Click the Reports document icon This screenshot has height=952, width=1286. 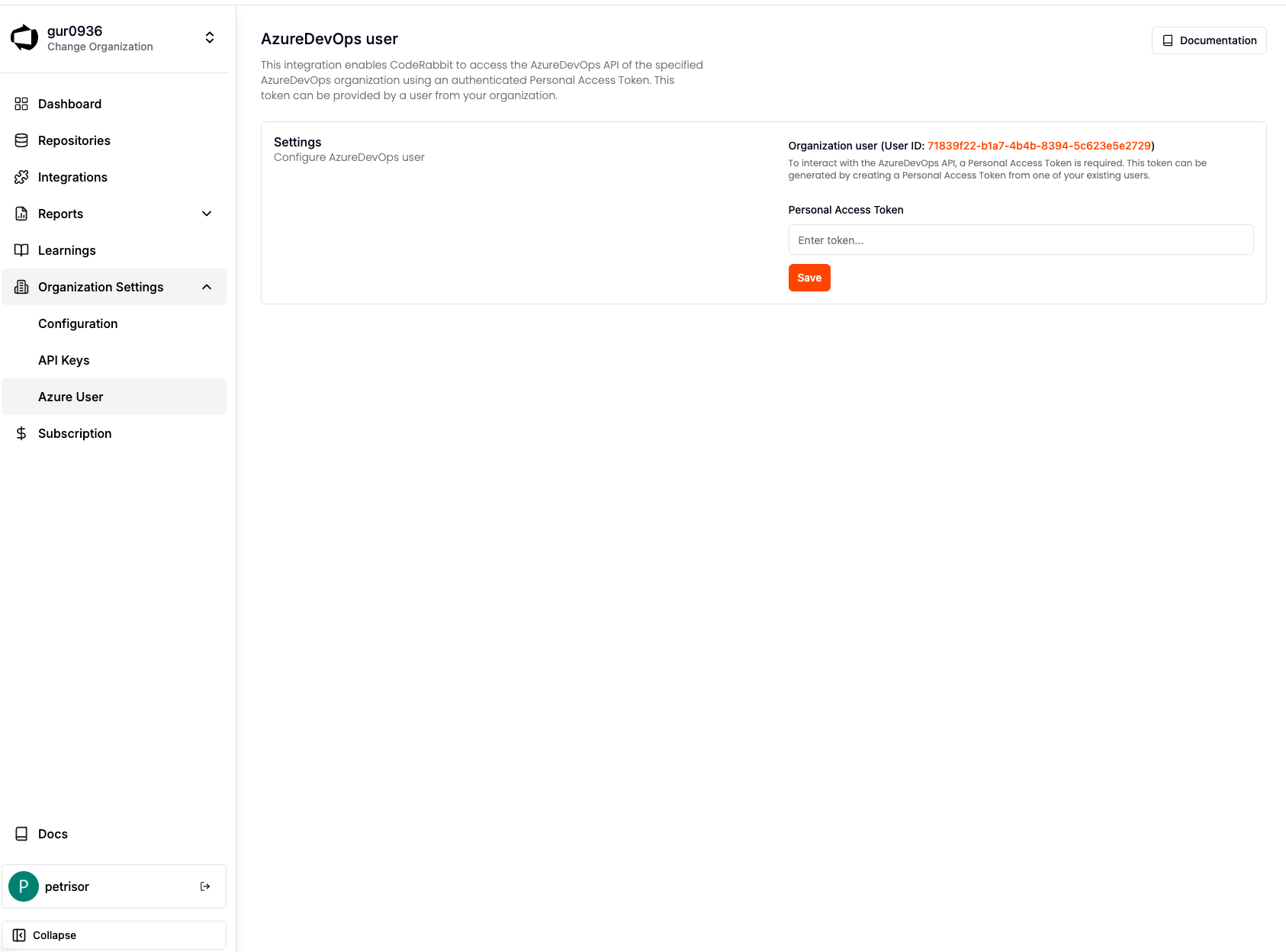coord(21,214)
